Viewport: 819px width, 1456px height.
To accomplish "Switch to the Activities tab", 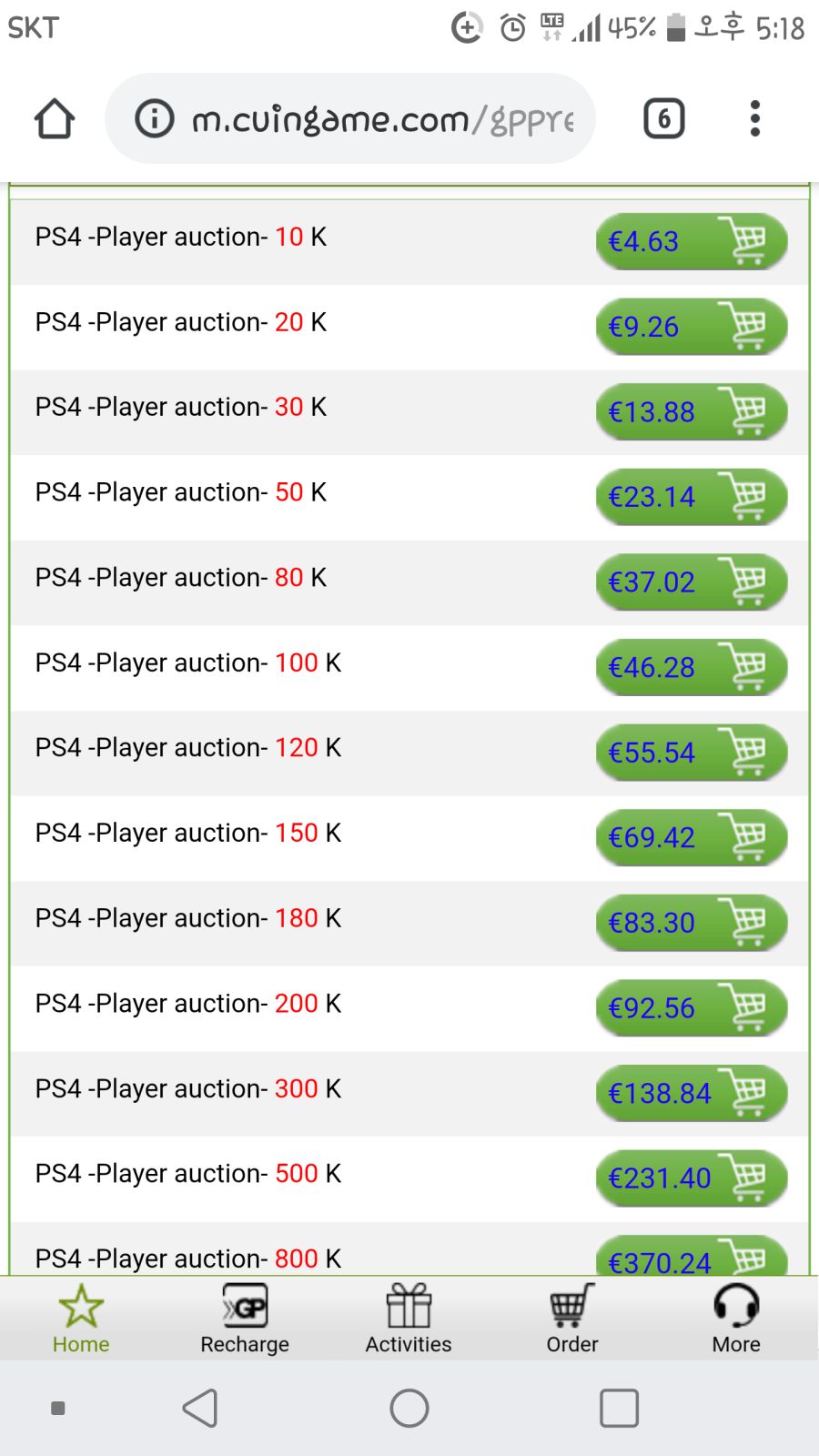I will click(x=409, y=1319).
